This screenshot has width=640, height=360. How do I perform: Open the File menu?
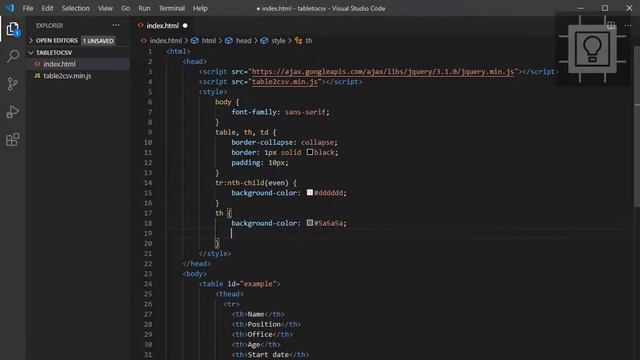(28, 8)
